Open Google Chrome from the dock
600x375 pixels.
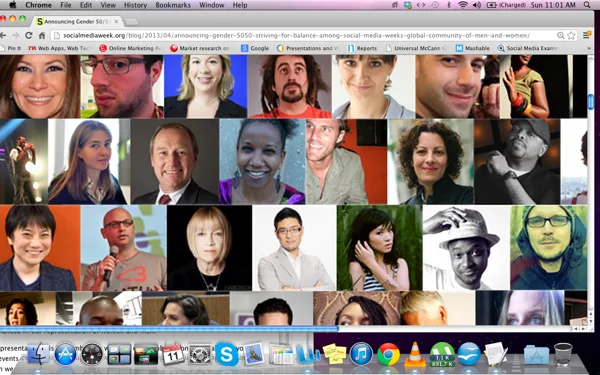(x=388, y=354)
